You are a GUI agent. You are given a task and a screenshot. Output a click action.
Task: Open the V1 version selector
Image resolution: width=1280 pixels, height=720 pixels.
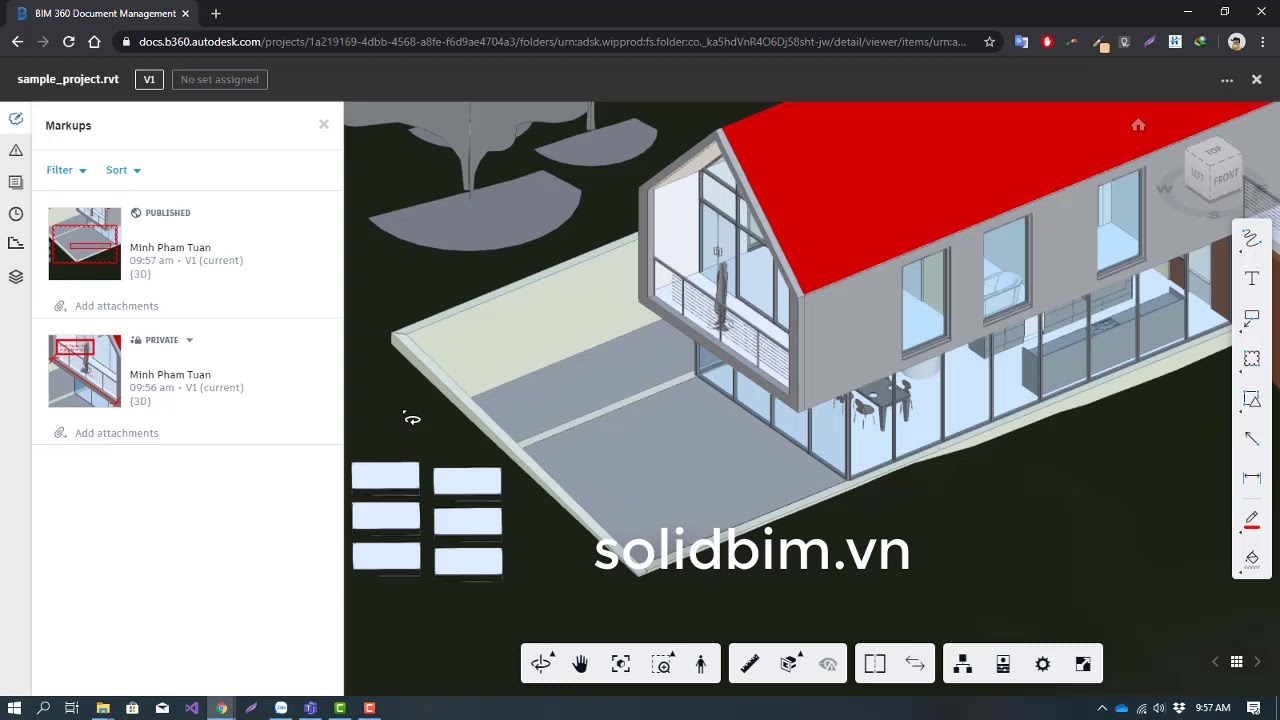[x=149, y=79]
